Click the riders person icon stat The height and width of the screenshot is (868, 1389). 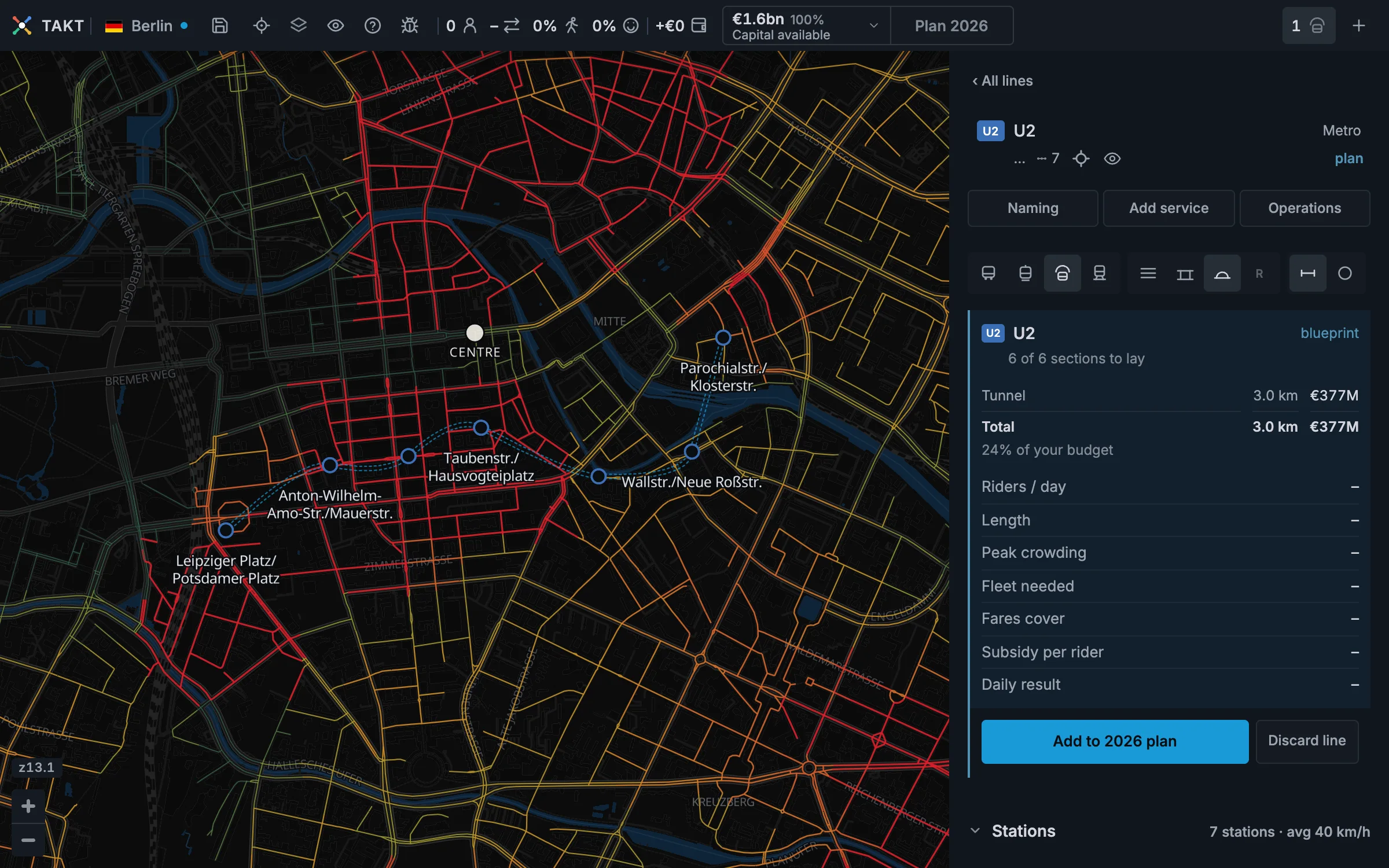[x=470, y=25]
